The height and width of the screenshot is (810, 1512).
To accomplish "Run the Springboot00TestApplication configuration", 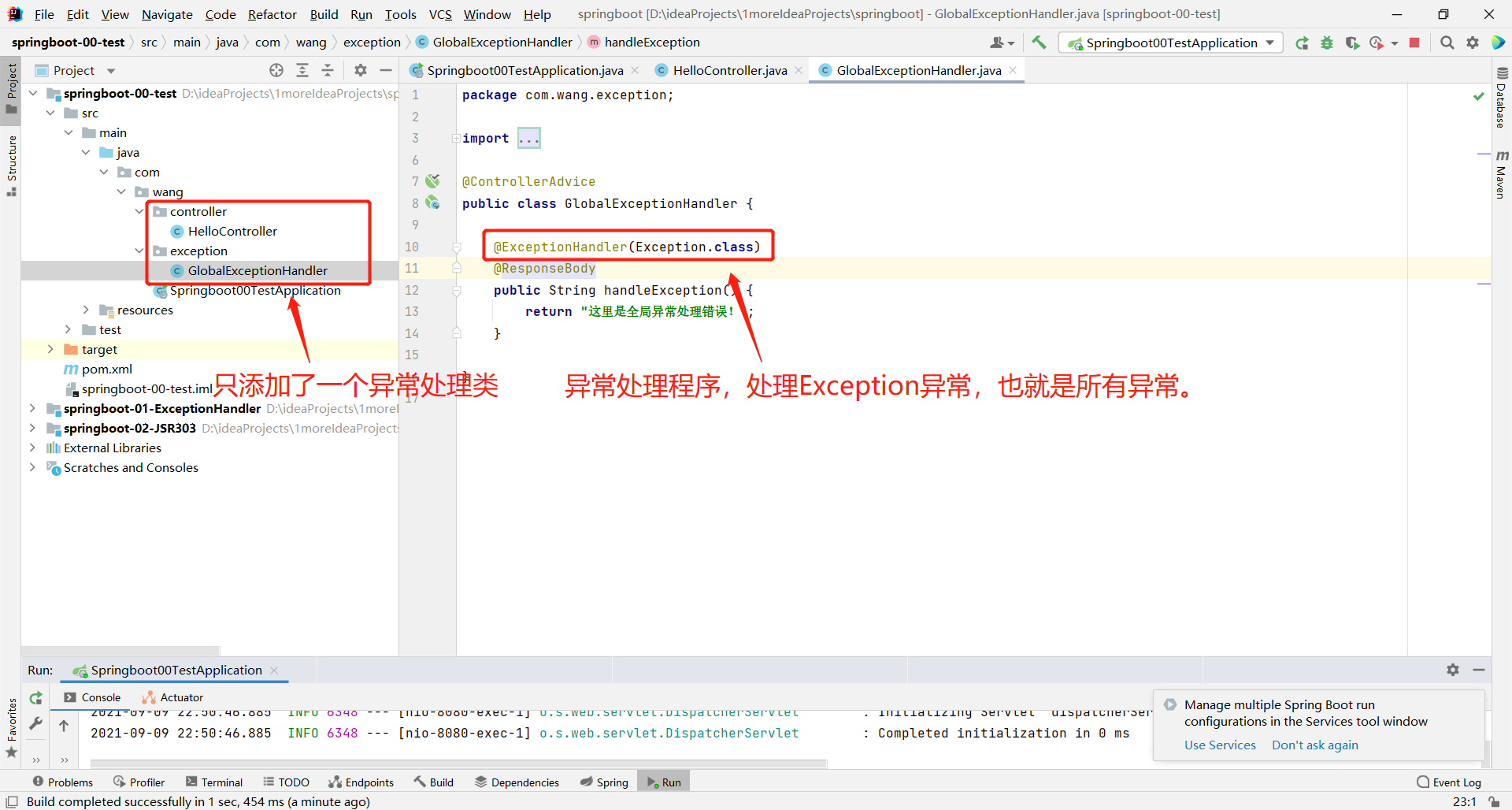I will coord(1303,43).
